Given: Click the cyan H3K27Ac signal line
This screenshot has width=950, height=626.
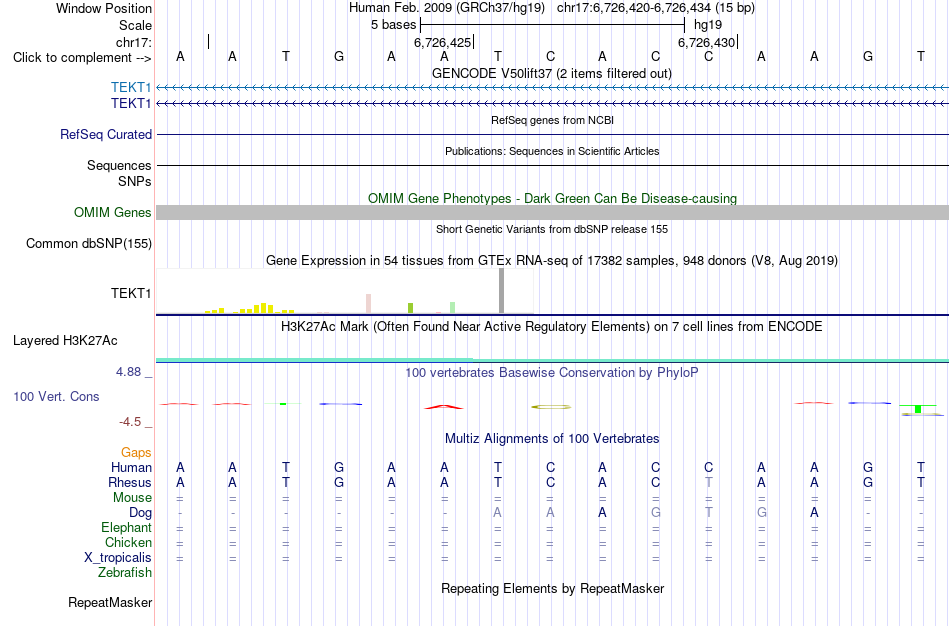Looking at the screenshot, I should pyautogui.click(x=553, y=360).
